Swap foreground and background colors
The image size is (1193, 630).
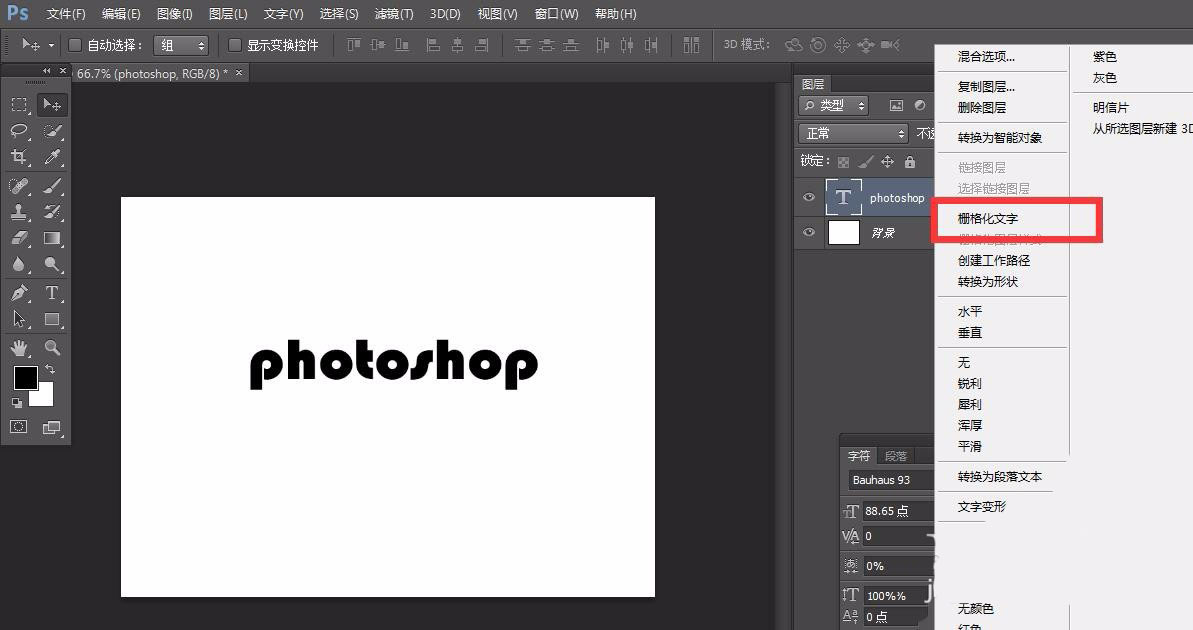(x=49, y=369)
